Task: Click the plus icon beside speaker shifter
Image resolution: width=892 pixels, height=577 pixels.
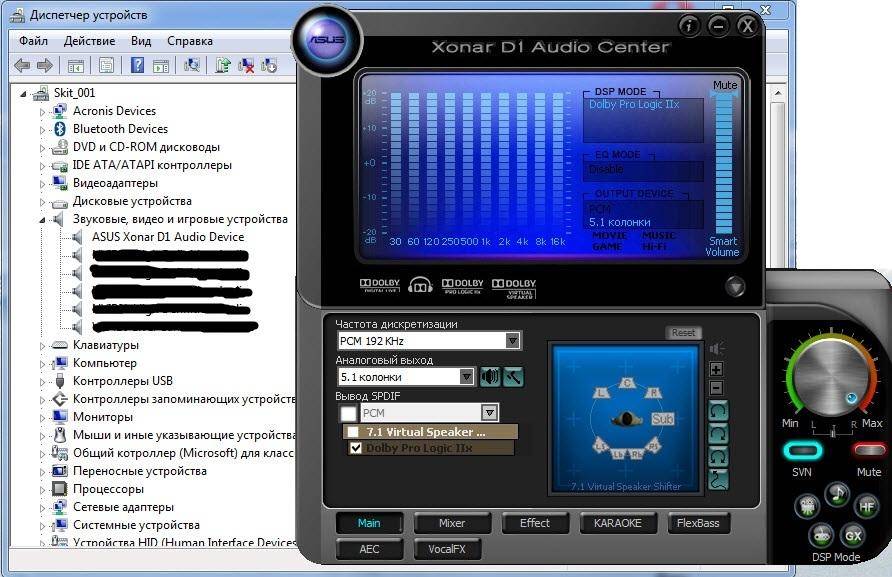Action: tap(716, 369)
